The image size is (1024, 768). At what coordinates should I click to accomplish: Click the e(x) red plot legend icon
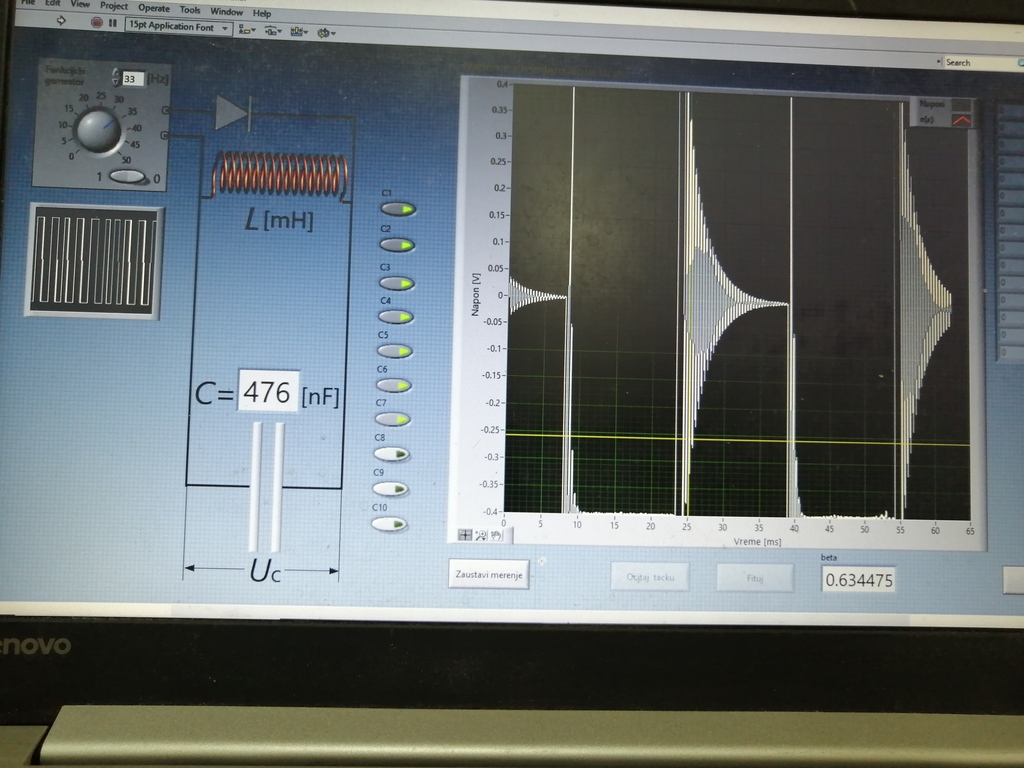click(x=961, y=121)
